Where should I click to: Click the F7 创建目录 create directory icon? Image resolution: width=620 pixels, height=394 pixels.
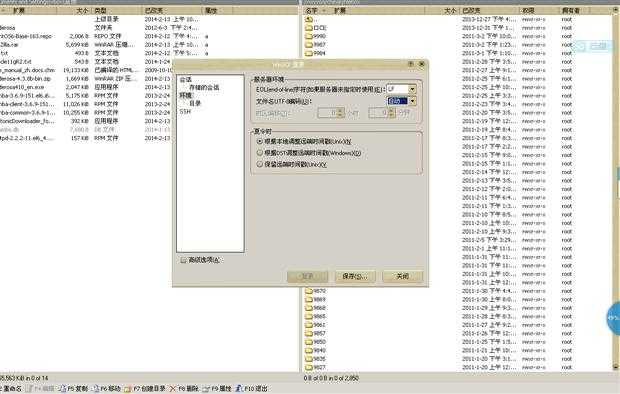pyautogui.click(x=128, y=389)
